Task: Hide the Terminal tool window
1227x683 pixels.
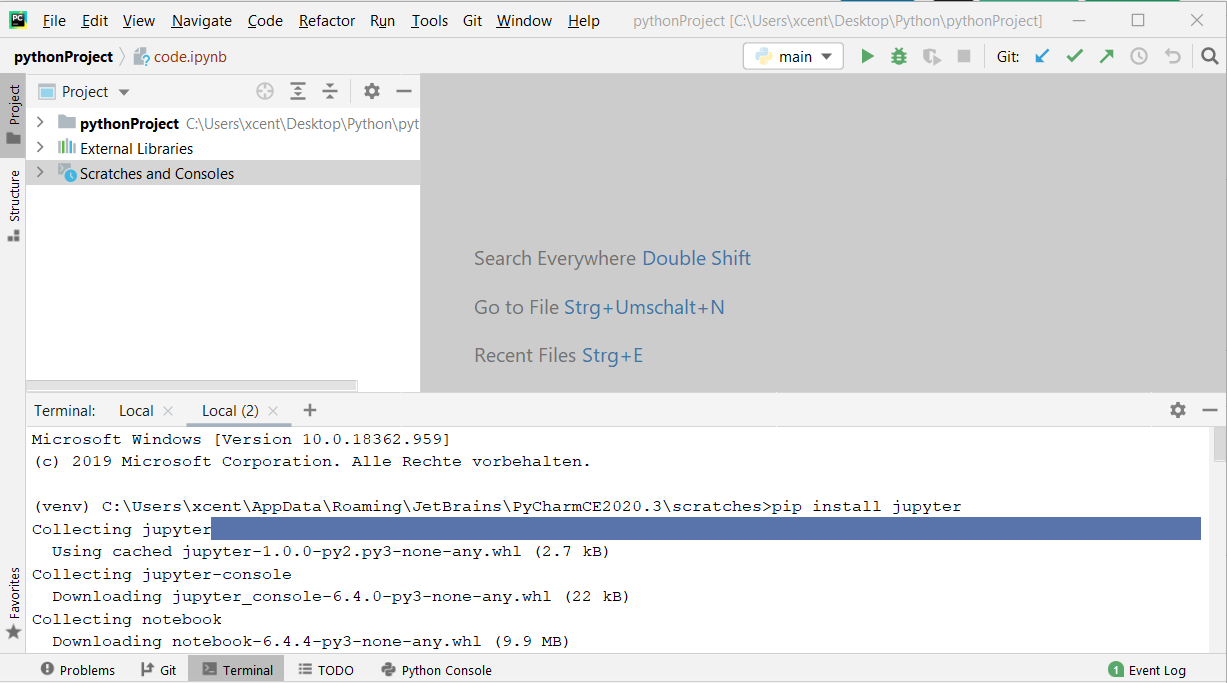Action: point(1210,410)
